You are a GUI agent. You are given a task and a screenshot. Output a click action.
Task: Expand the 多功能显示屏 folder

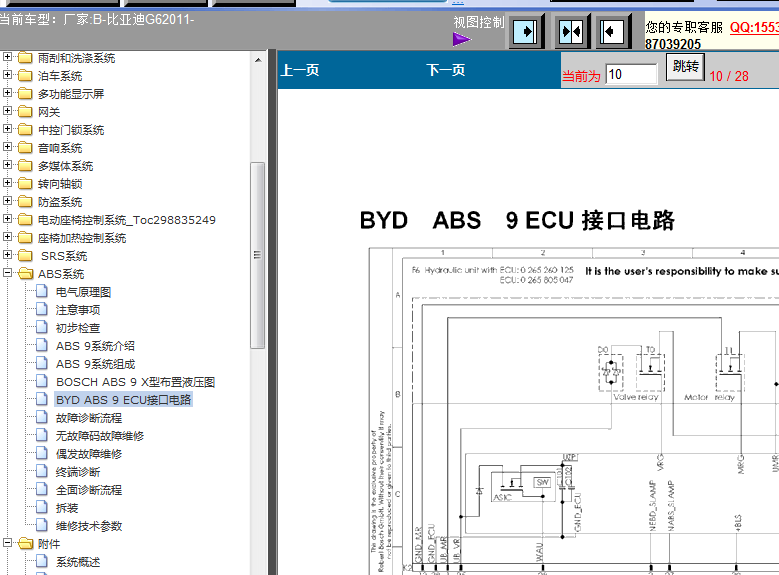(x=7, y=93)
